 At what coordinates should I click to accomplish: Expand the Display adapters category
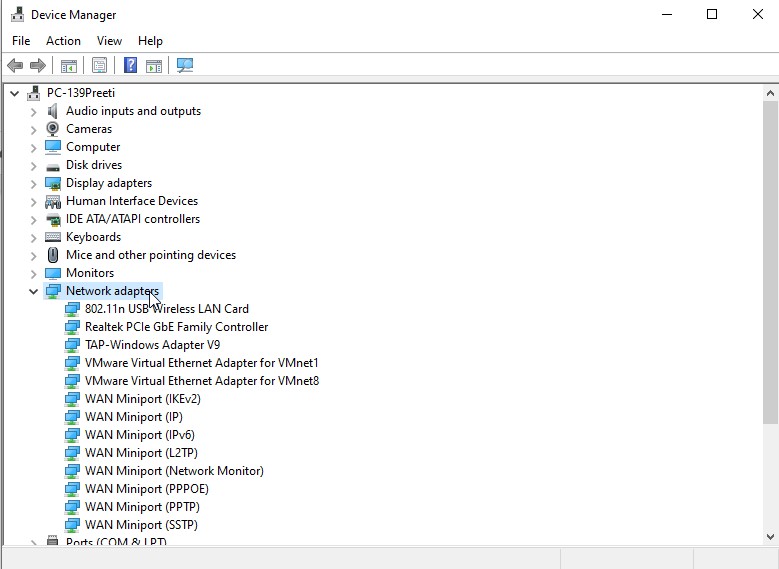pyautogui.click(x=33, y=183)
